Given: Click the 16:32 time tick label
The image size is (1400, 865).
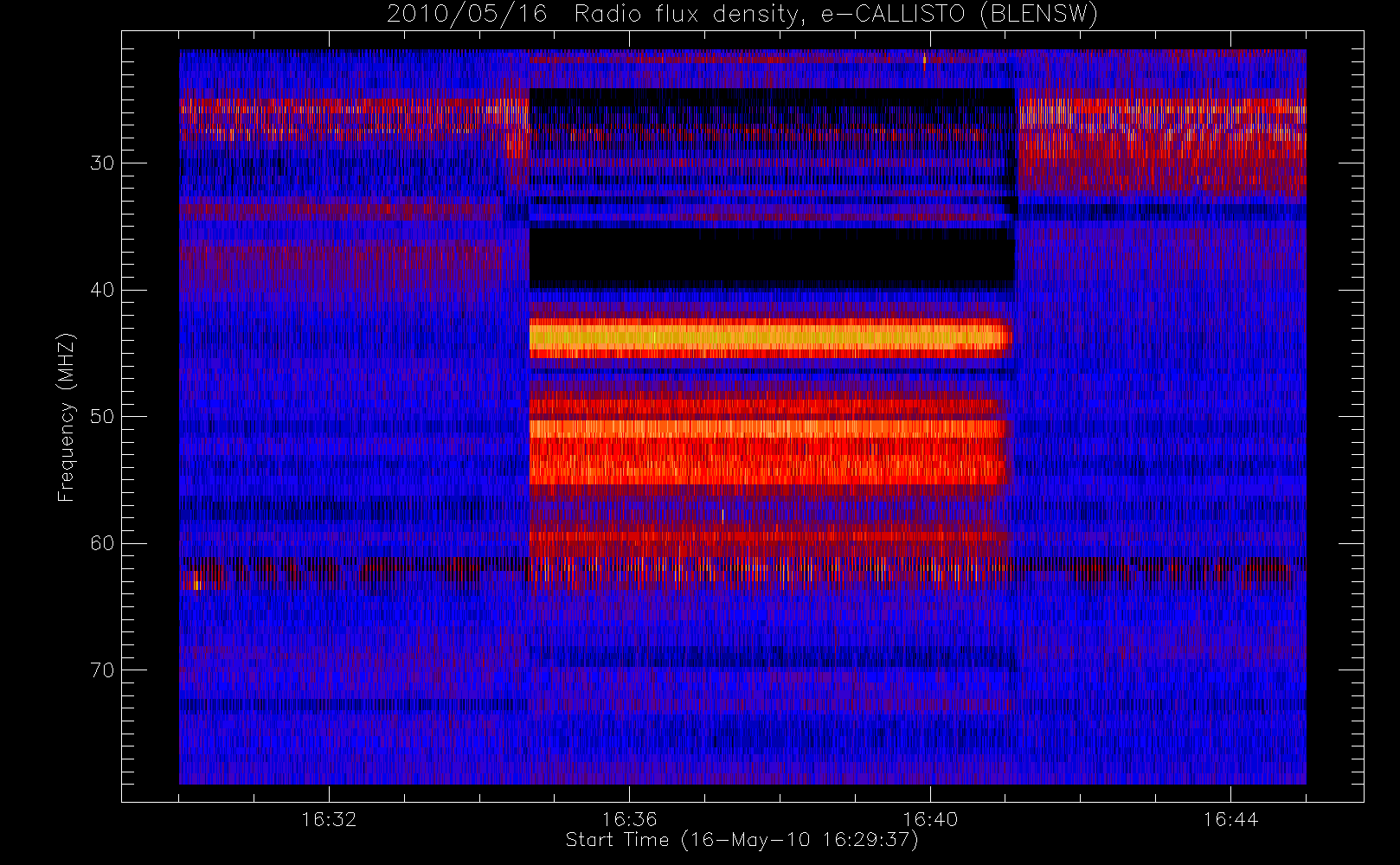Looking at the screenshot, I should coord(329,818).
